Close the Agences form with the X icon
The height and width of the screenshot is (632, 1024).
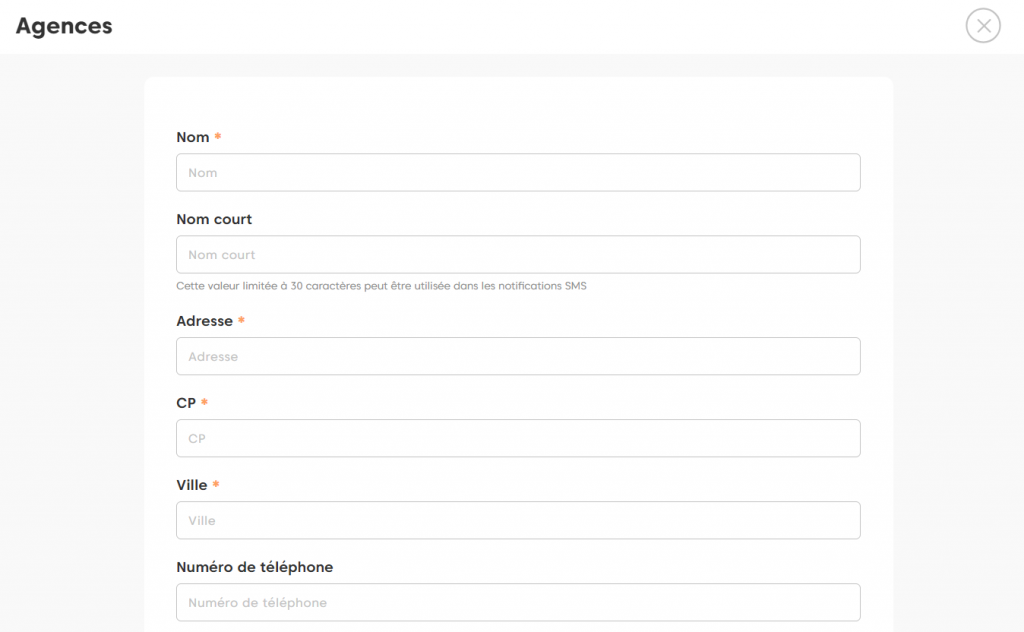tap(983, 26)
